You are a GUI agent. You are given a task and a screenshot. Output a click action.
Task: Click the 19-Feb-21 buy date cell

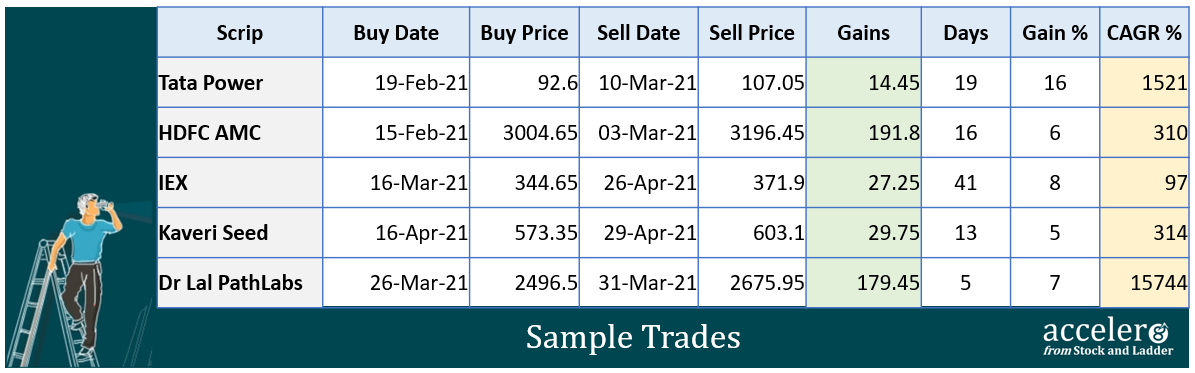(x=396, y=82)
